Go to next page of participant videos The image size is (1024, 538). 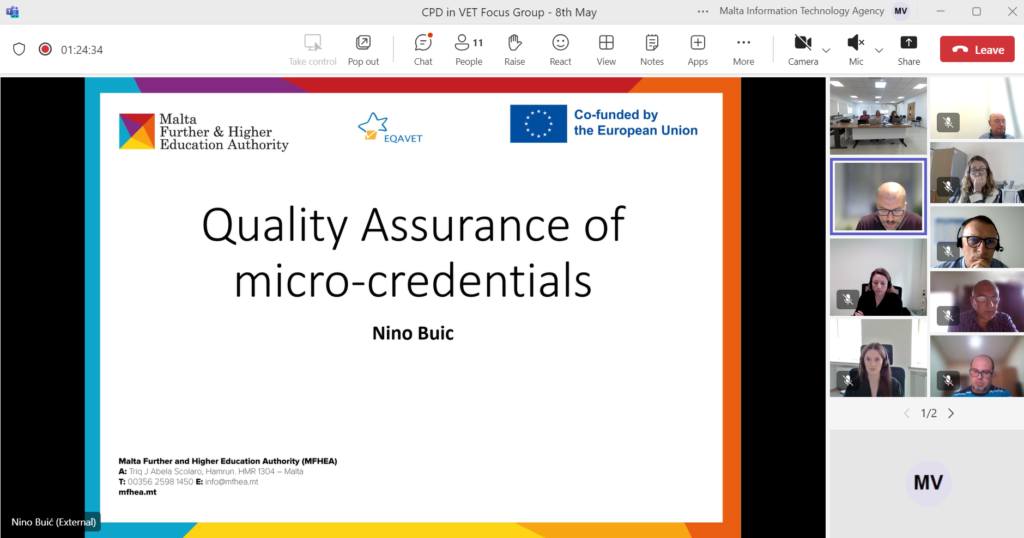pyautogui.click(x=951, y=413)
